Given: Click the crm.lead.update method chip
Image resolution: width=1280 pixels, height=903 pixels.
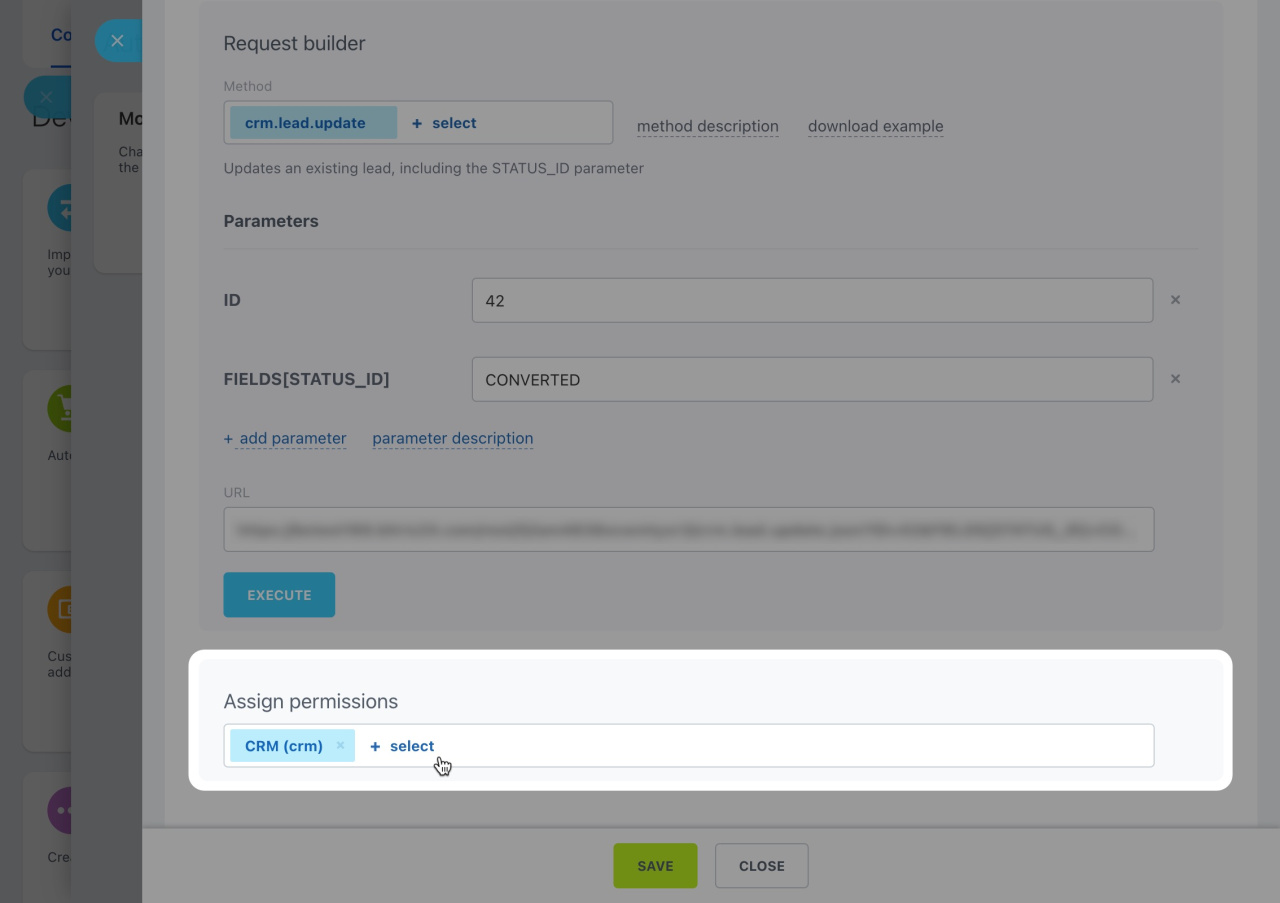Looking at the screenshot, I should (x=305, y=123).
